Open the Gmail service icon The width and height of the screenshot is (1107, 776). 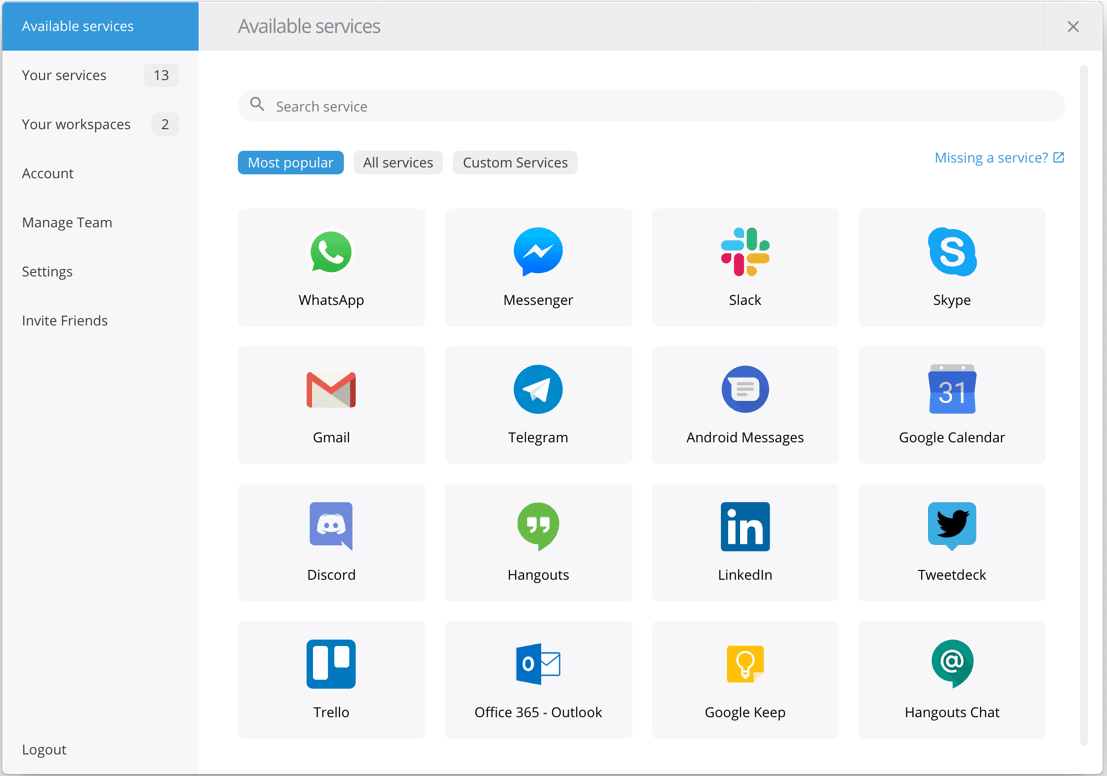pyautogui.click(x=331, y=390)
